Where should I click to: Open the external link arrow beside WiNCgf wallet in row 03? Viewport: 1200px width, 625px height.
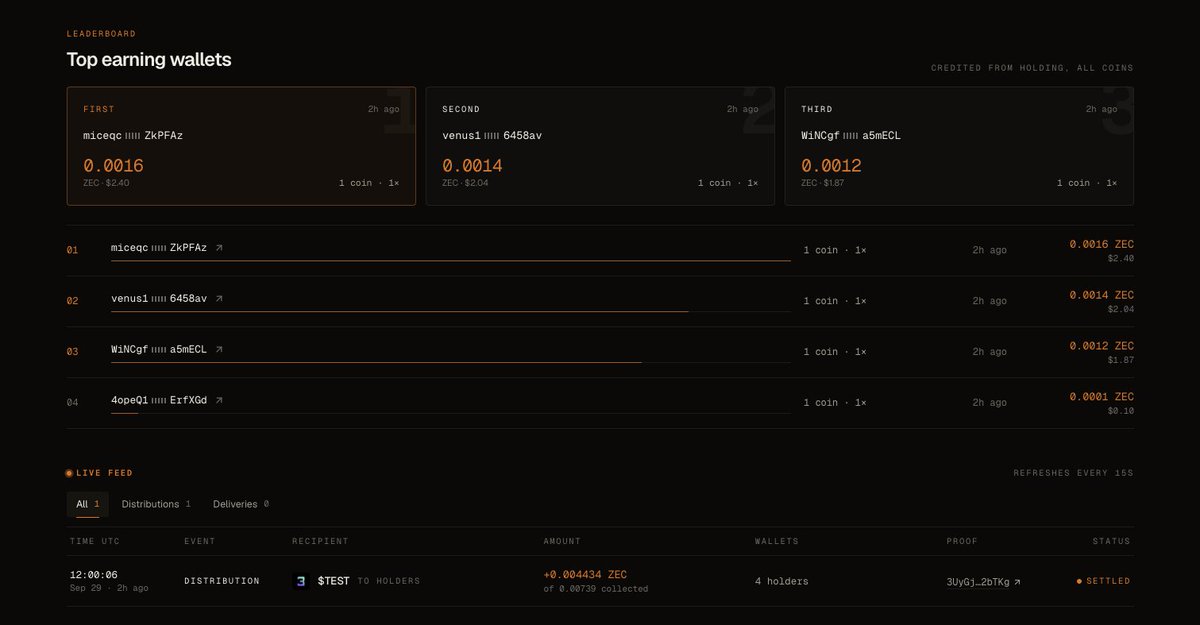click(x=219, y=349)
